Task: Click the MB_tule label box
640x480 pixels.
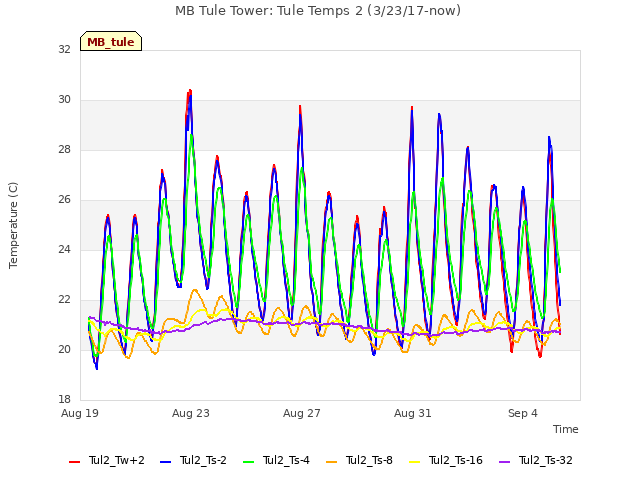Action: [111, 41]
